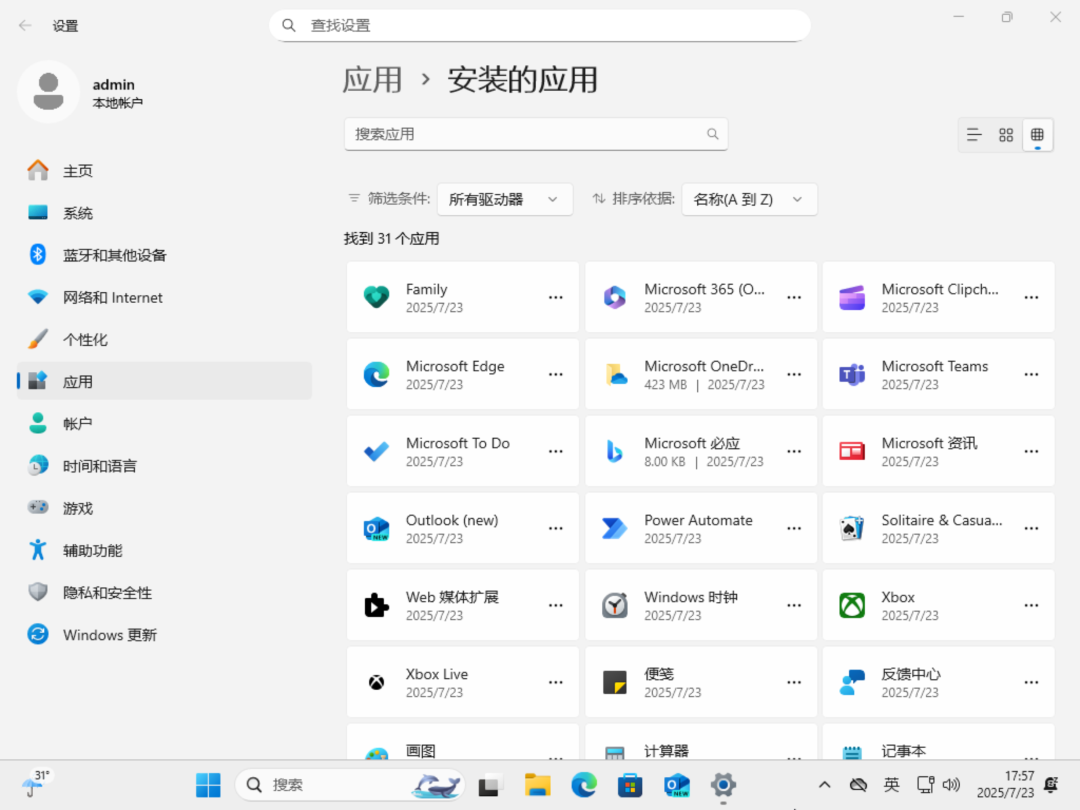The height and width of the screenshot is (810, 1080).
Task: Open more options for Microsoft OneDrive
Action: click(793, 375)
